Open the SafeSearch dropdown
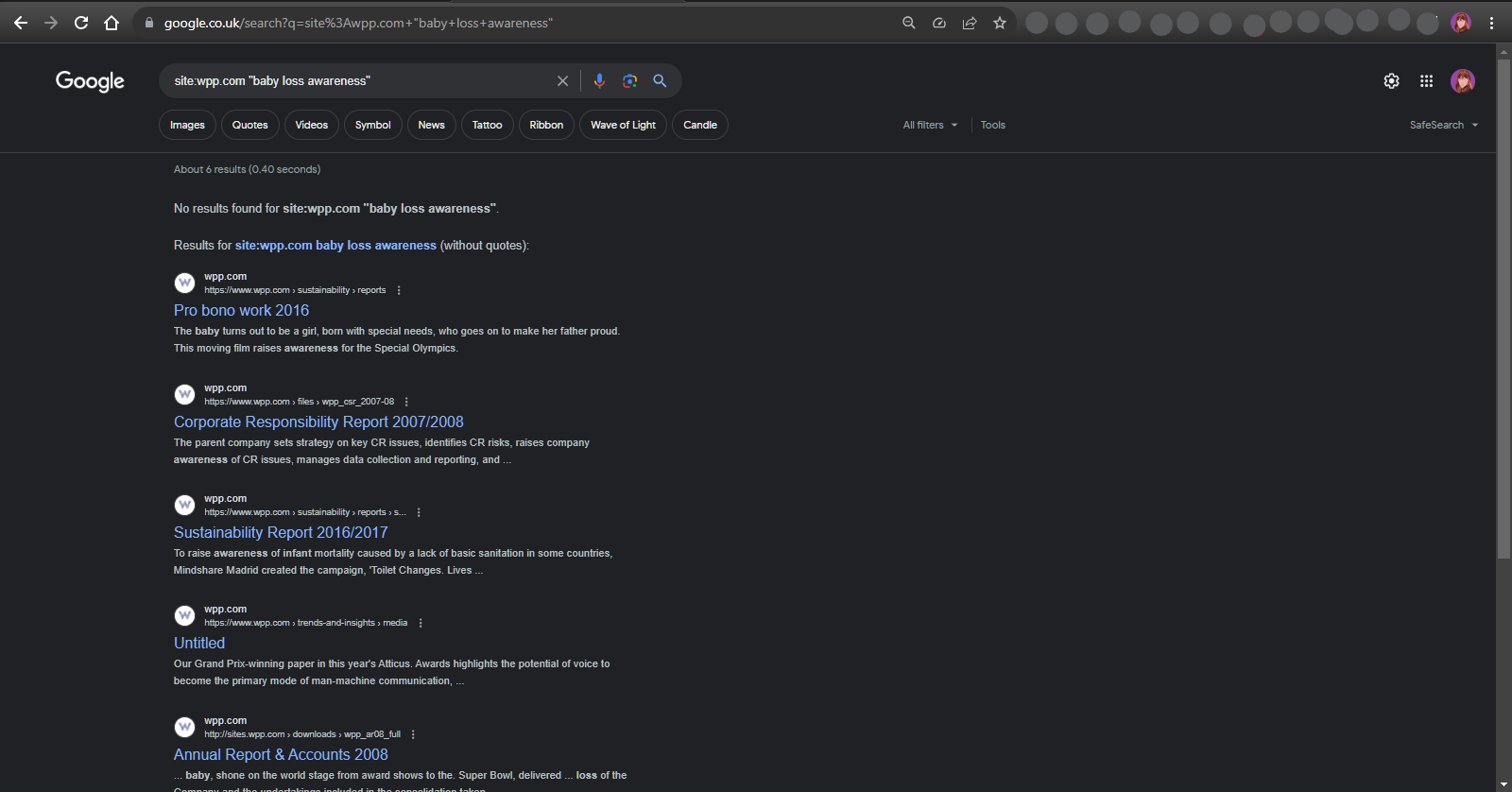Screen dimensions: 1512x792 point(1444,125)
